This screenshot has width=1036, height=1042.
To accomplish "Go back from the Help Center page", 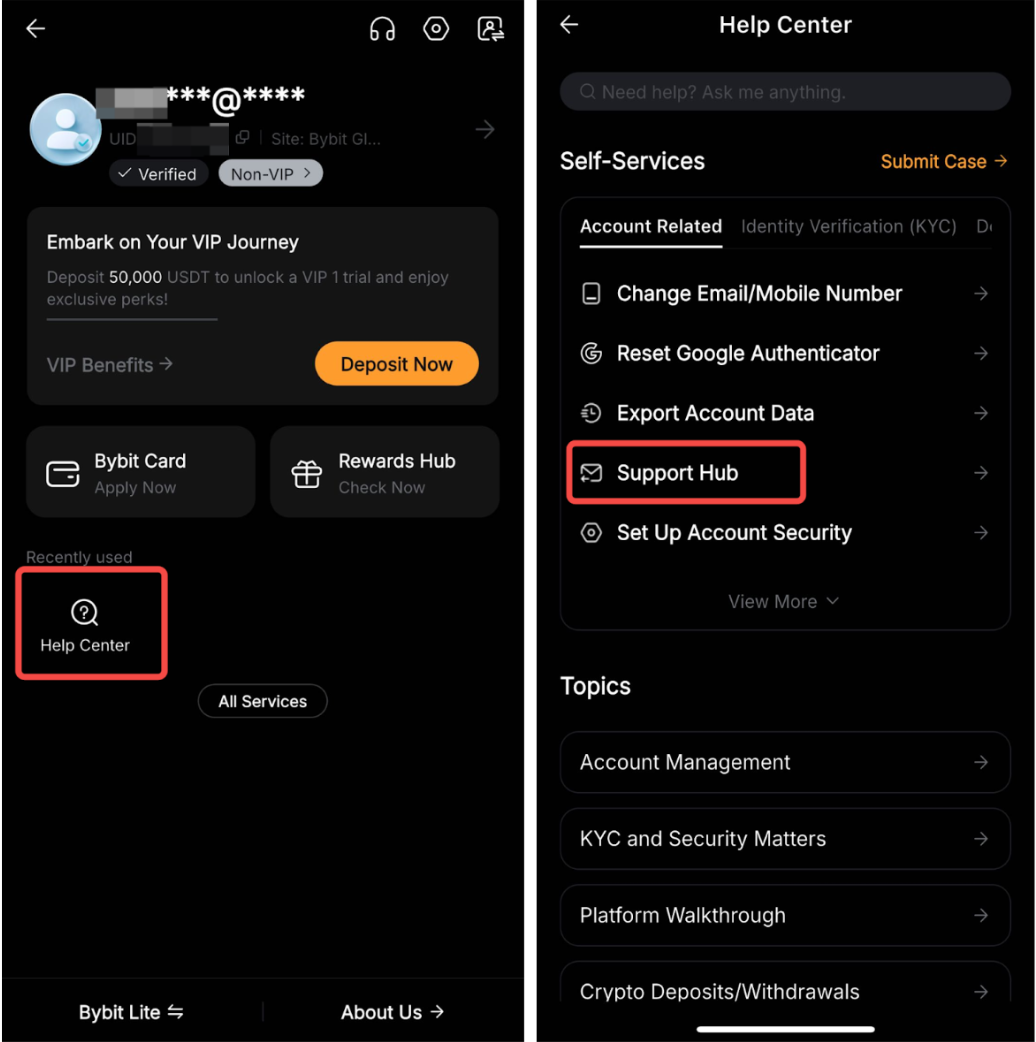I will point(570,25).
